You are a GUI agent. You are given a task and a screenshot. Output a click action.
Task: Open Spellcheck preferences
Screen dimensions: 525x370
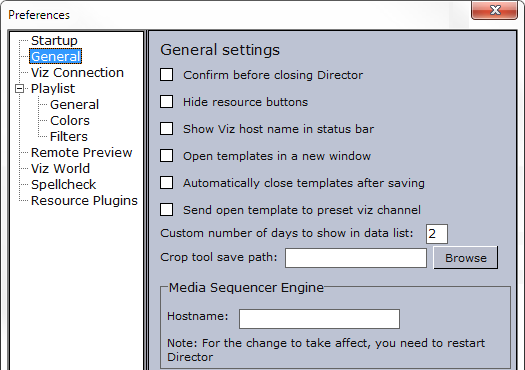click(63, 184)
